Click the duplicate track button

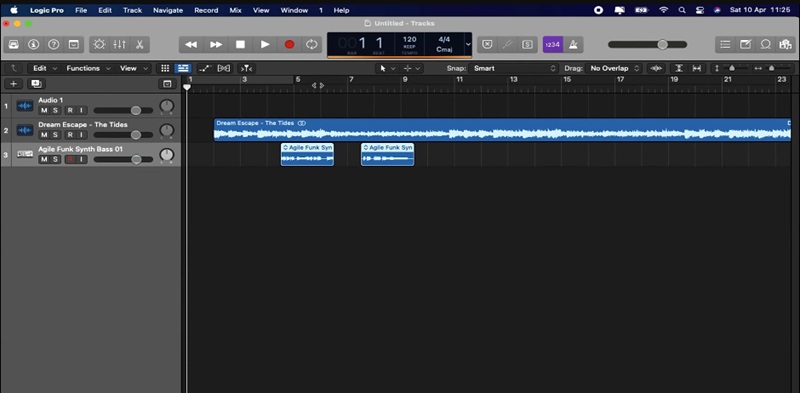coord(36,84)
